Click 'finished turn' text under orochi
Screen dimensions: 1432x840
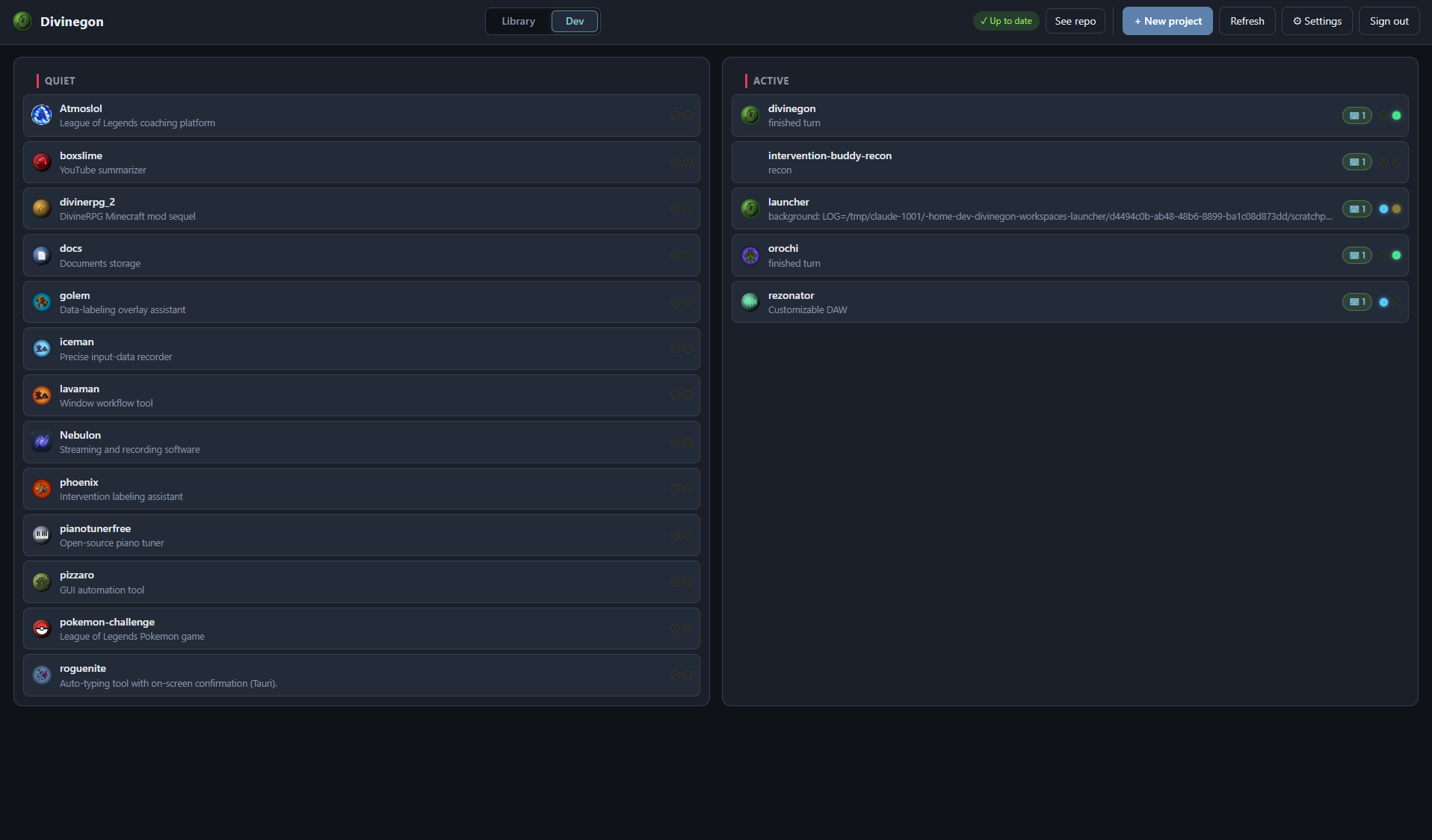(x=794, y=263)
